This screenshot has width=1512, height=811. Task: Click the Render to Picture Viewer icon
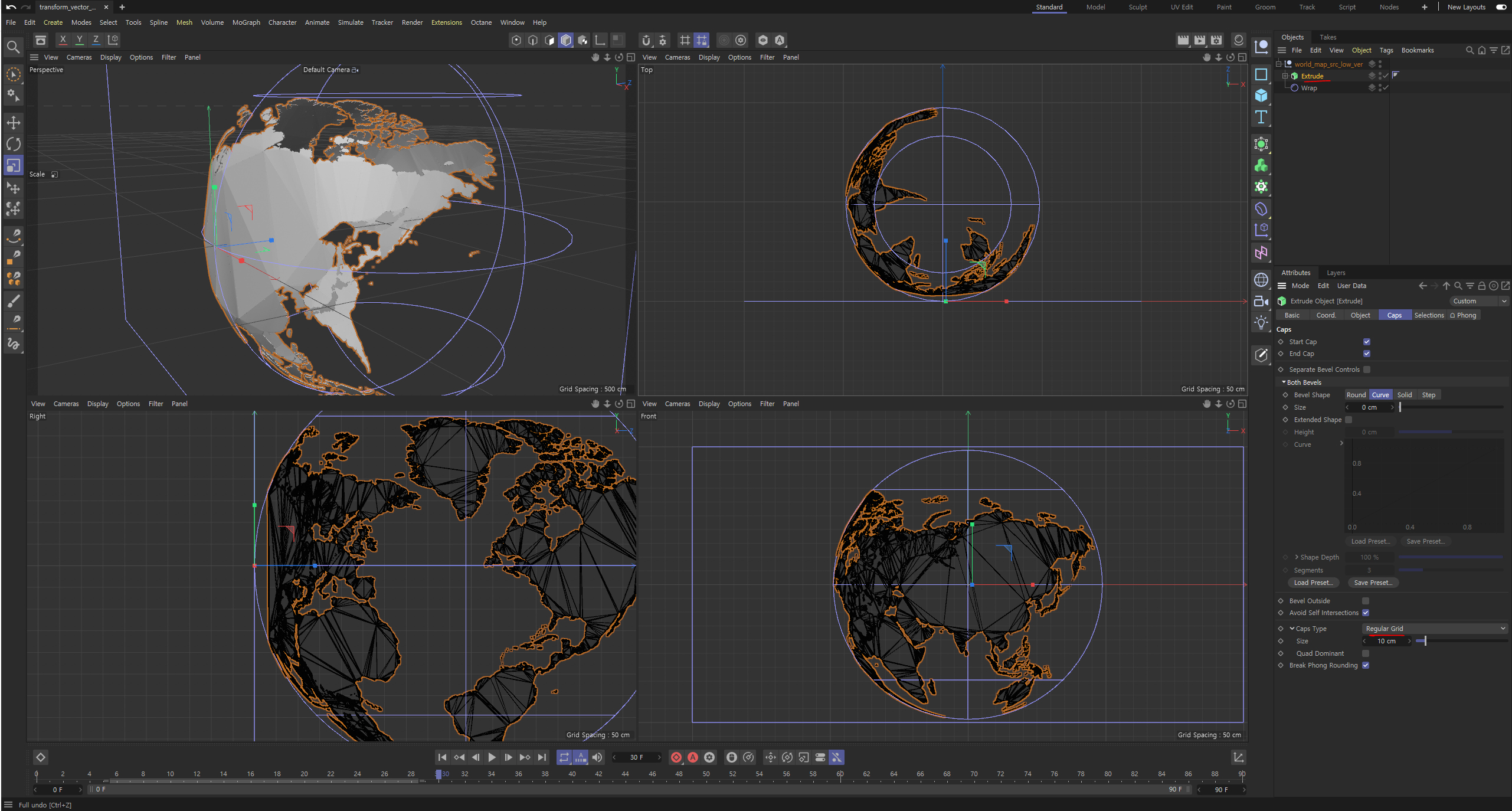click(x=1200, y=40)
